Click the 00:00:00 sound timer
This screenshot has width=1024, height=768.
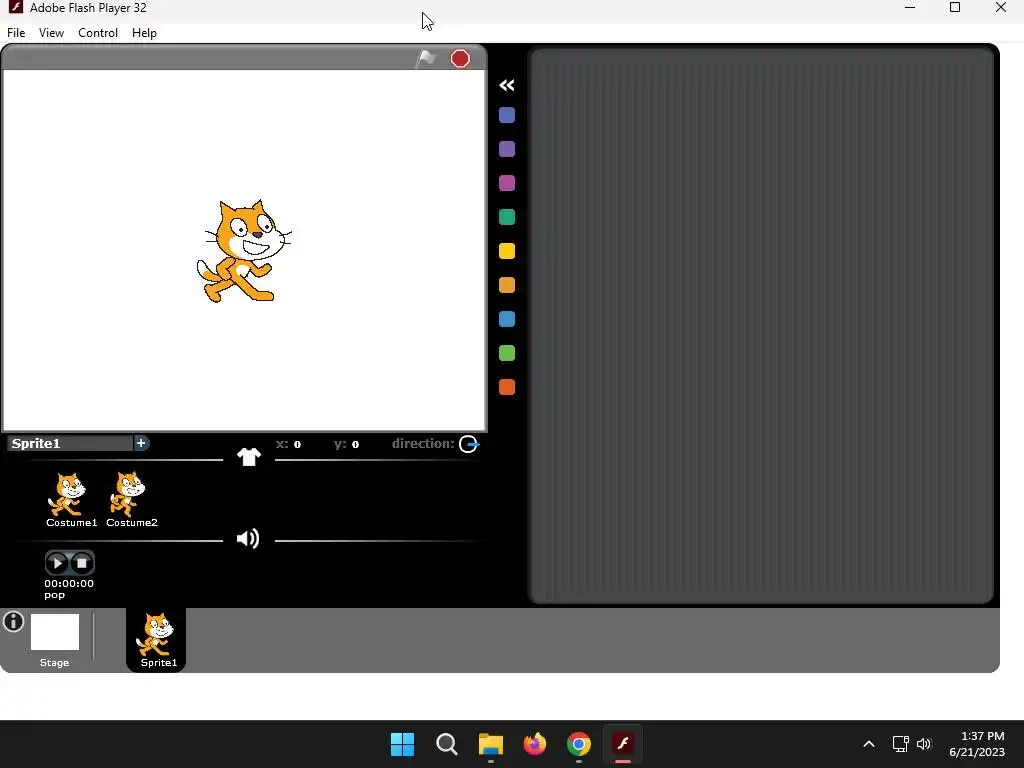coord(69,583)
